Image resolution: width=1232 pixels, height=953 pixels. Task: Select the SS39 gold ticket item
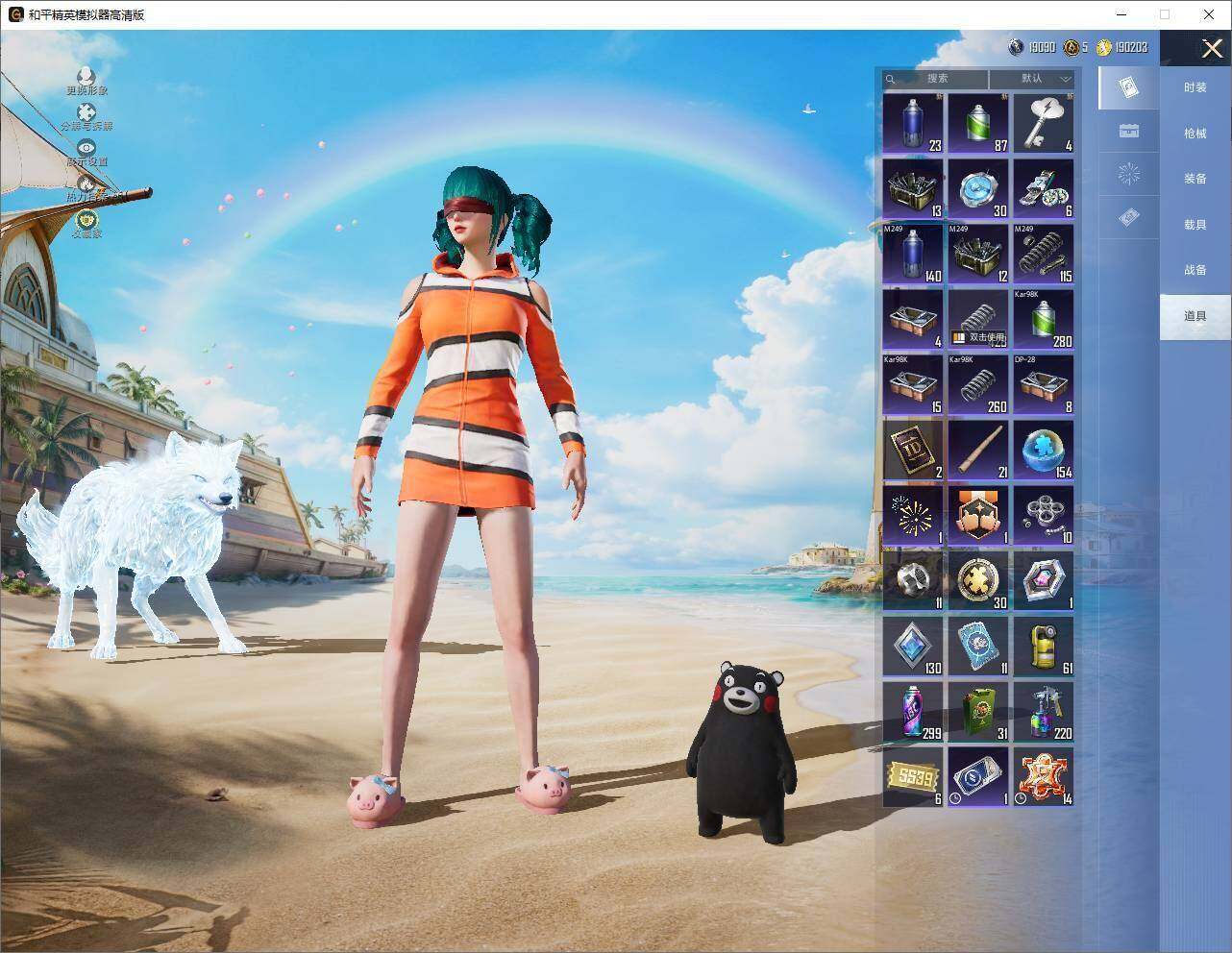pyautogui.click(x=913, y=776)
